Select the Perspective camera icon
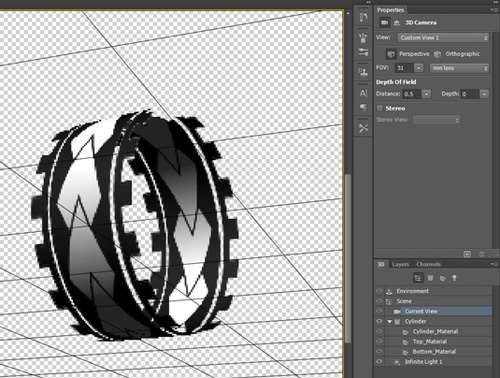Screen dimensions: 500x378 click(x=391, y=54)
